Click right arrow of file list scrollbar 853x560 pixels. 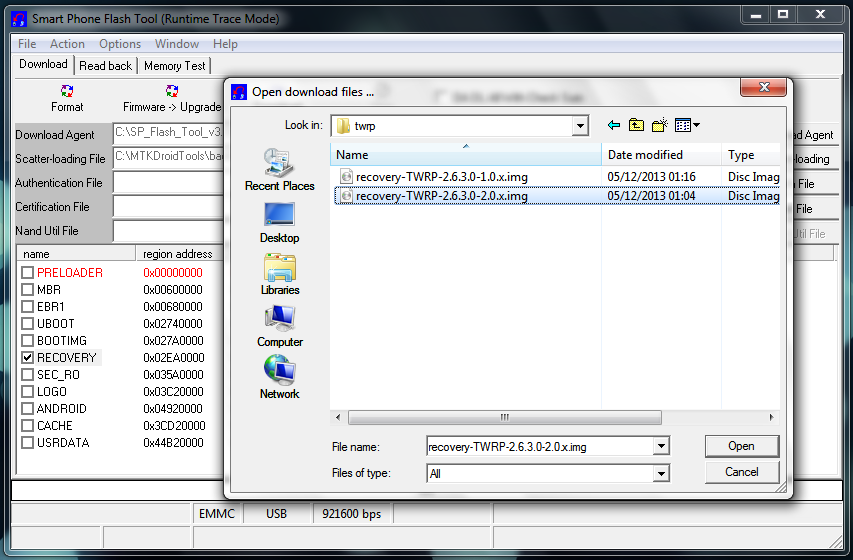click(771, 417)
